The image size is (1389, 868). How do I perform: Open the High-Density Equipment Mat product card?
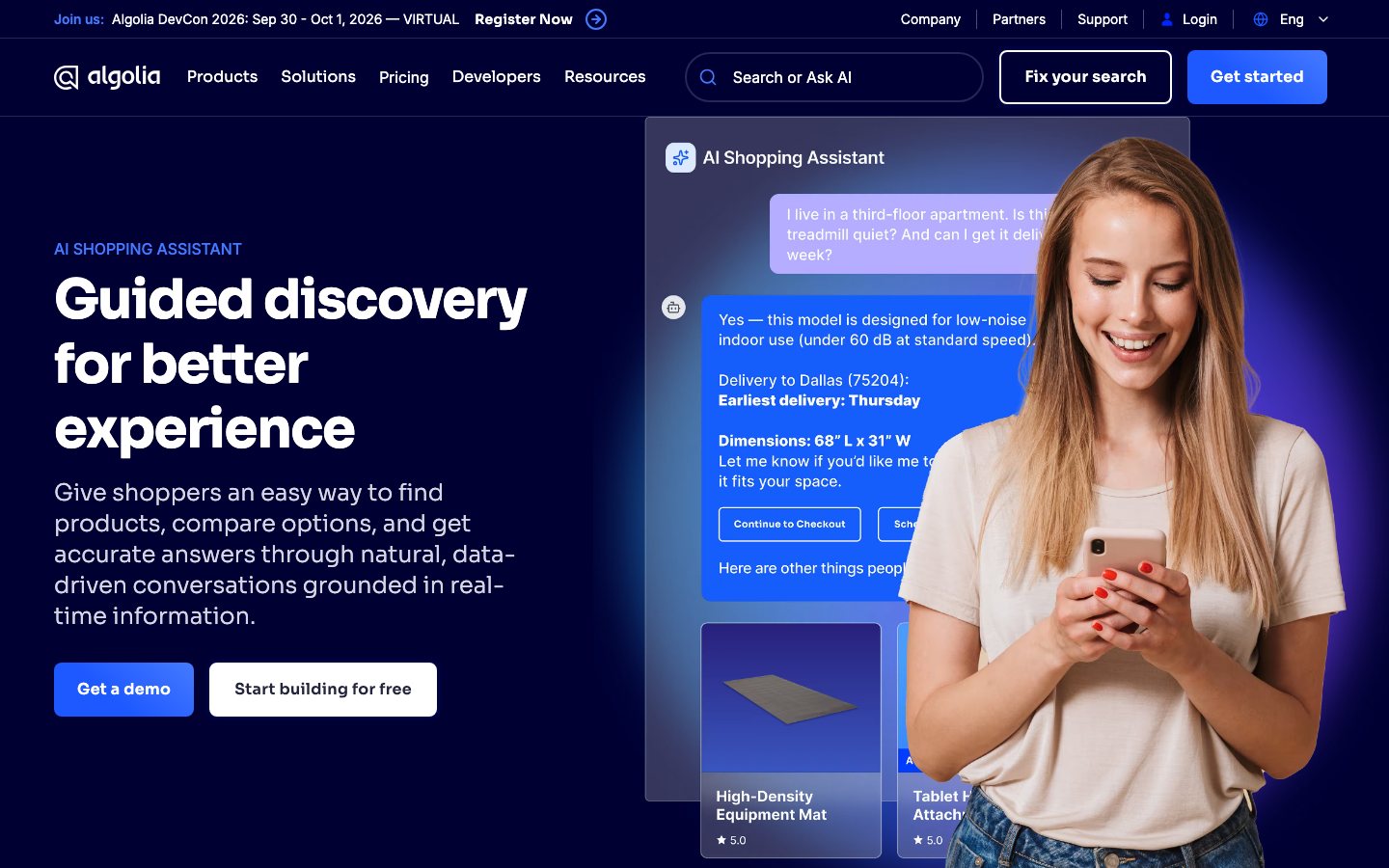(x=791, y=740)
